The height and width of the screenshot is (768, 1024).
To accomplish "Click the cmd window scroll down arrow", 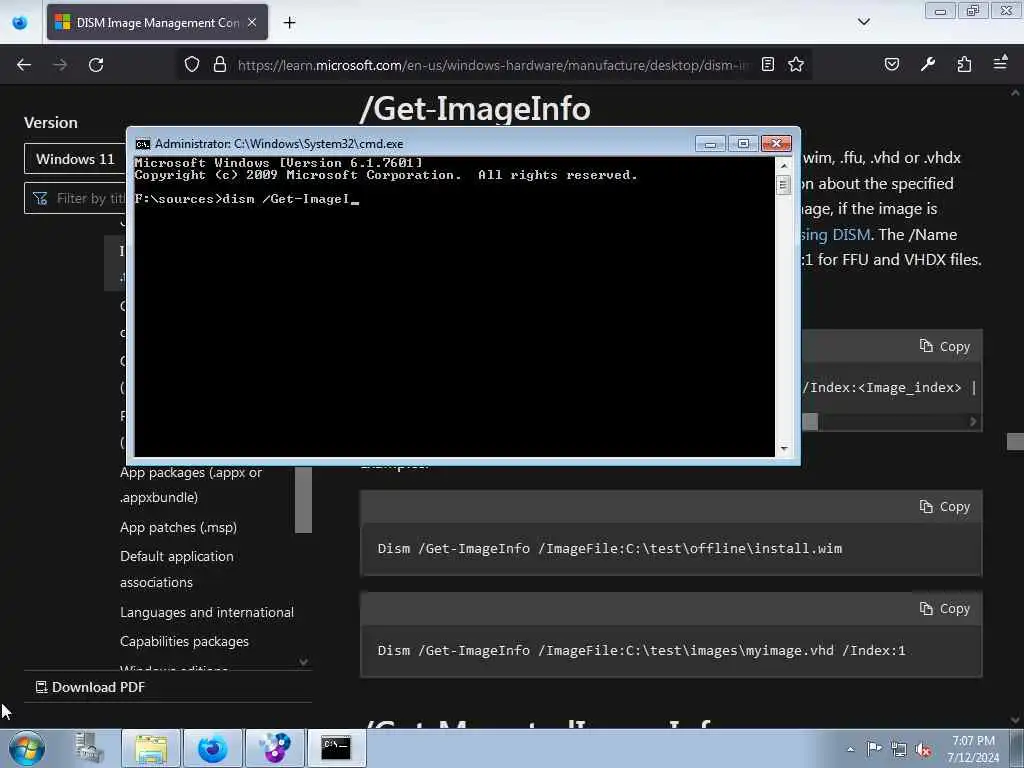I will point(784,449).
